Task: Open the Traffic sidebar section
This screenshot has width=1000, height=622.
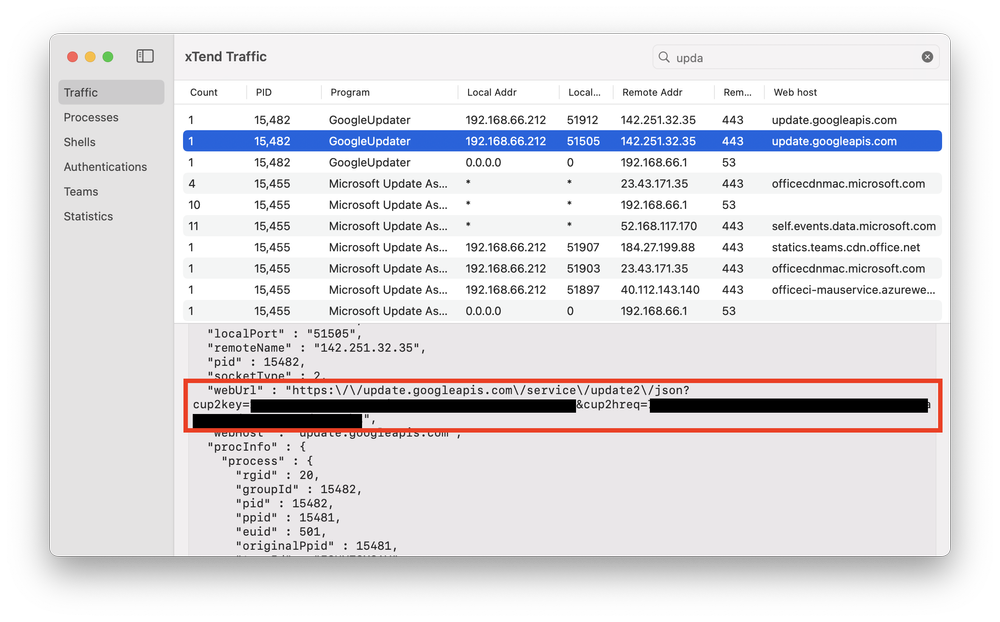Action: point(111,93)
